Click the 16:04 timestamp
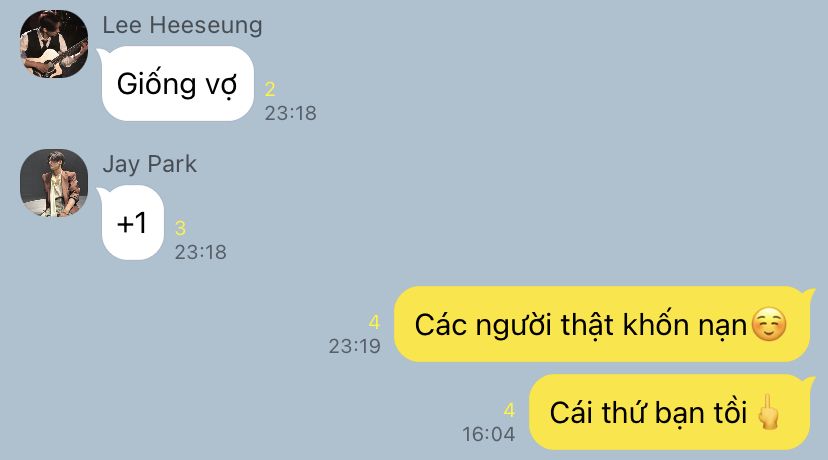Screen dimensions: 828x460 pos(488,435)
